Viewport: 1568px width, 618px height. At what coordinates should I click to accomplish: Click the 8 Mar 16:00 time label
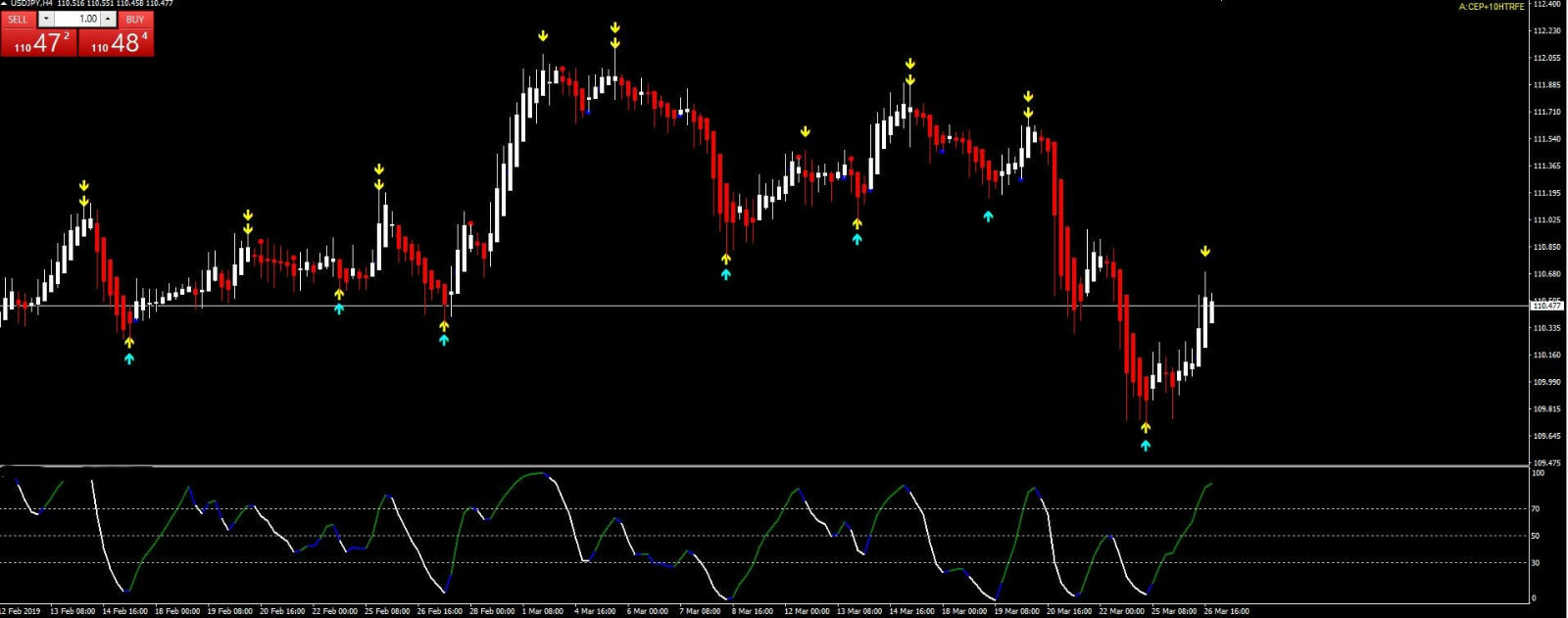[x=753, y=611]
